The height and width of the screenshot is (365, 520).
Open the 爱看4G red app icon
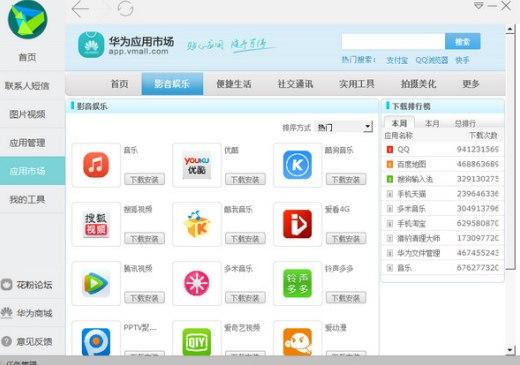297,224
